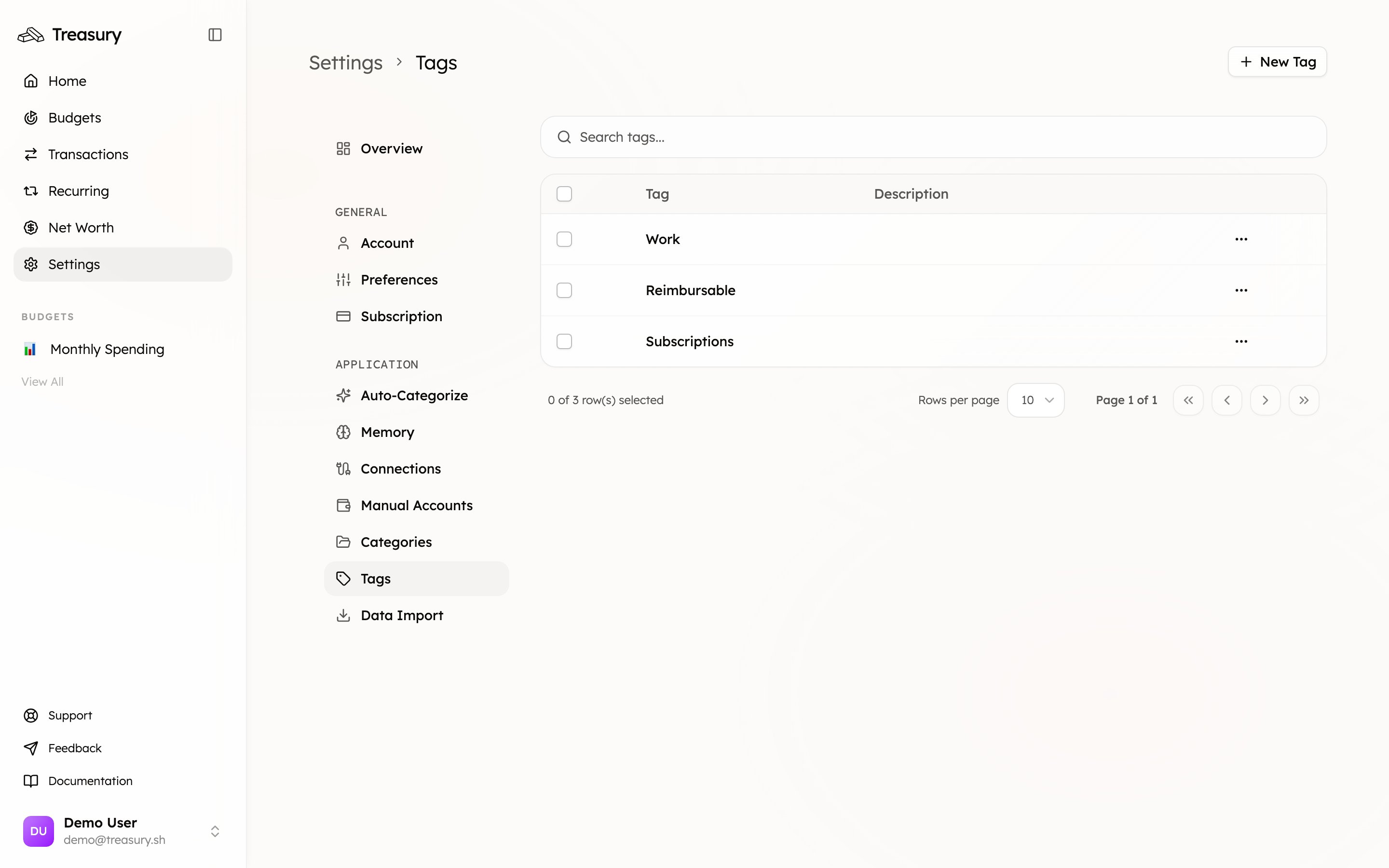Click the Preferences sliders icon
The image size is (1389, 868).
pyautogui.click(x=343, y=280)
